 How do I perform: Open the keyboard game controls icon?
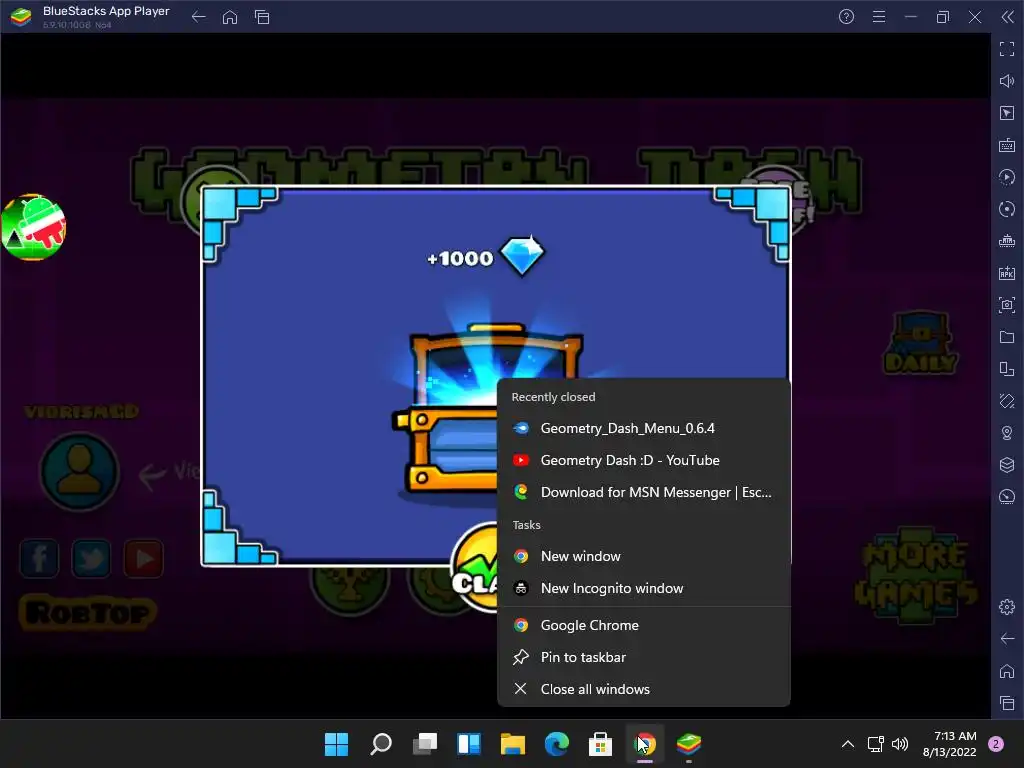1007,145
